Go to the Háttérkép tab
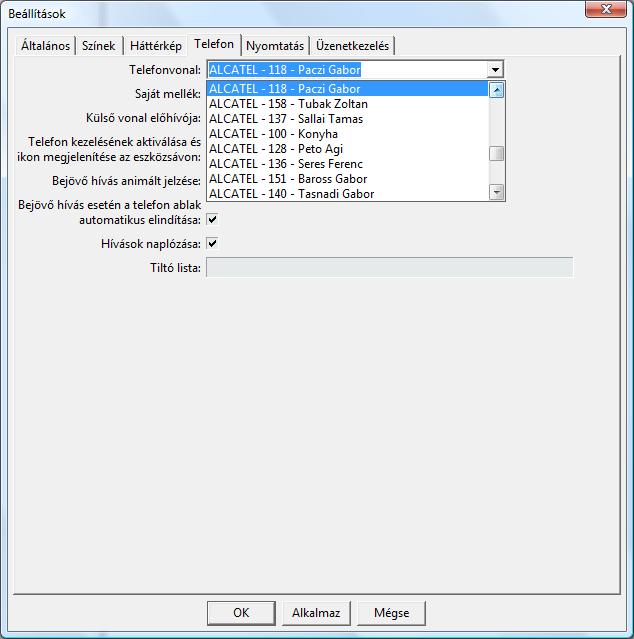 pyautogui.click(x=156, y=46)
